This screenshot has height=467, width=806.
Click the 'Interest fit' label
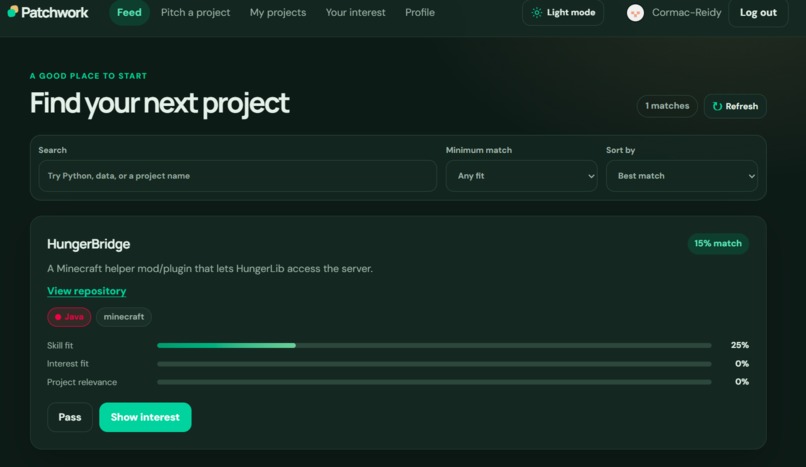point(67,364)
